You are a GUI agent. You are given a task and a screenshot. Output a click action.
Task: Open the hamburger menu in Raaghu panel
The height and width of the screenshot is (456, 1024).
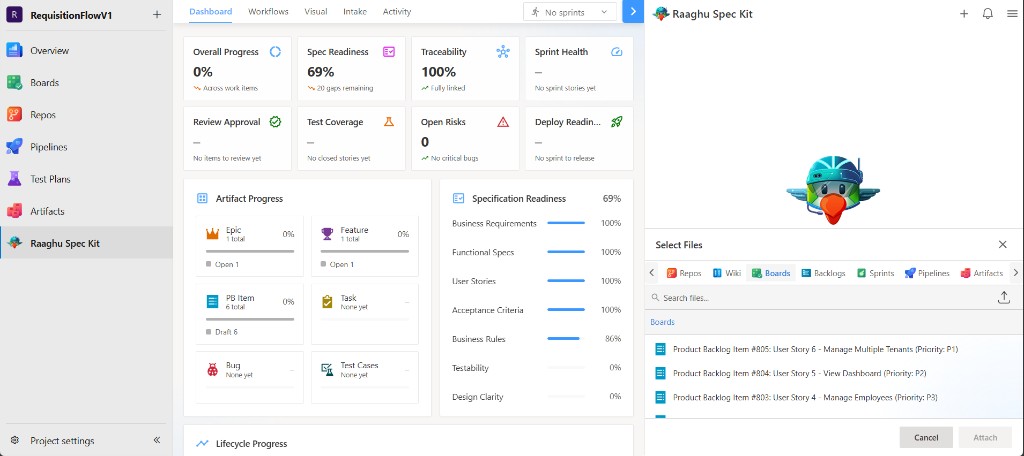click(x=1012, y=13)
